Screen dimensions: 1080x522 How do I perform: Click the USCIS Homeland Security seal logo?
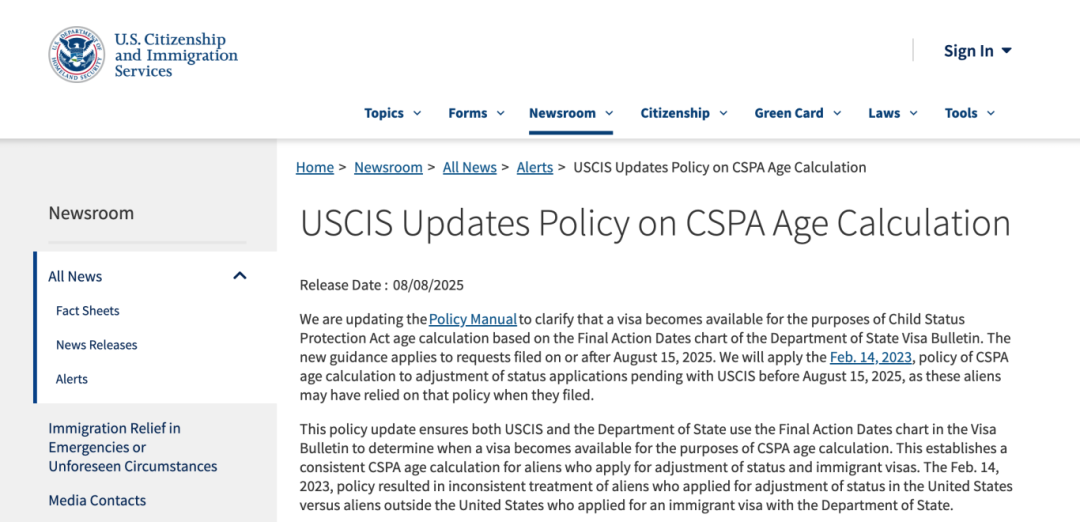click(77, 54)
